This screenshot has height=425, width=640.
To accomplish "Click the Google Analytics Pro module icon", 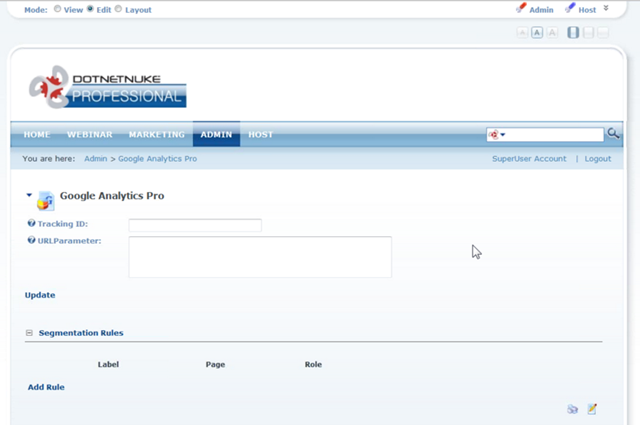I will coord(46,200).
